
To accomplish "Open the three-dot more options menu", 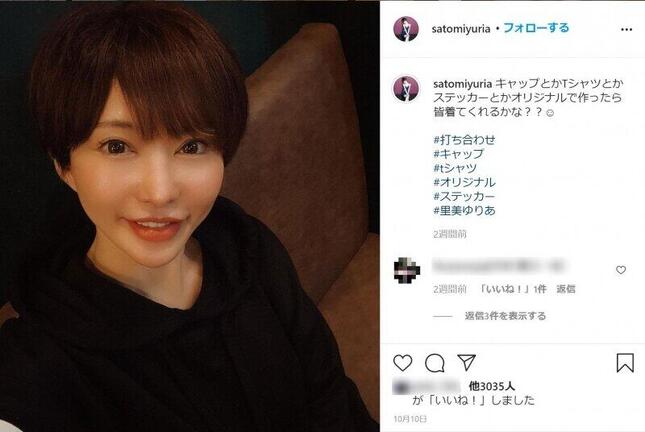I will (626, 30).
